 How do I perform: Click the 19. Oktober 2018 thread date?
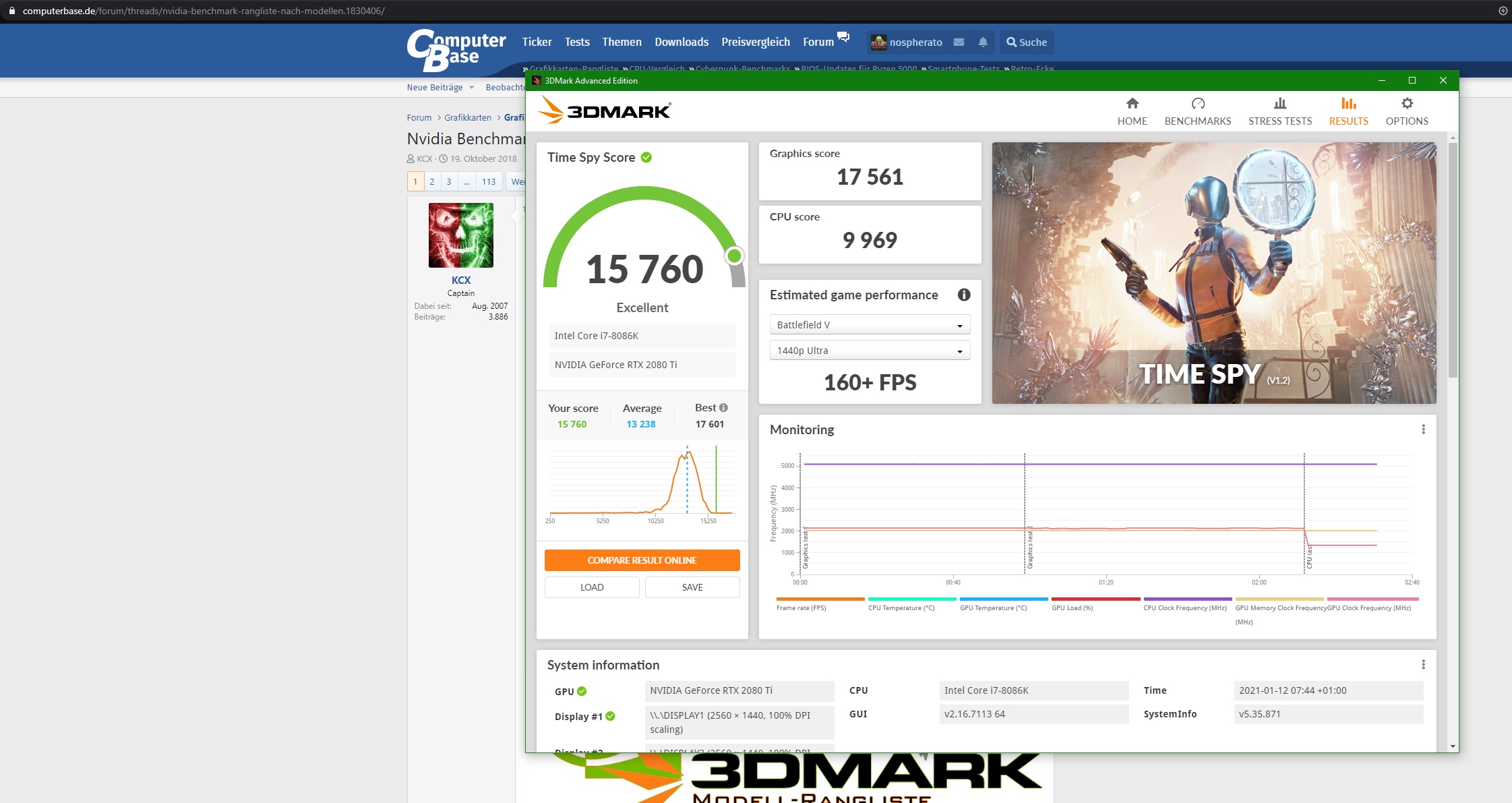pos(483,159)
